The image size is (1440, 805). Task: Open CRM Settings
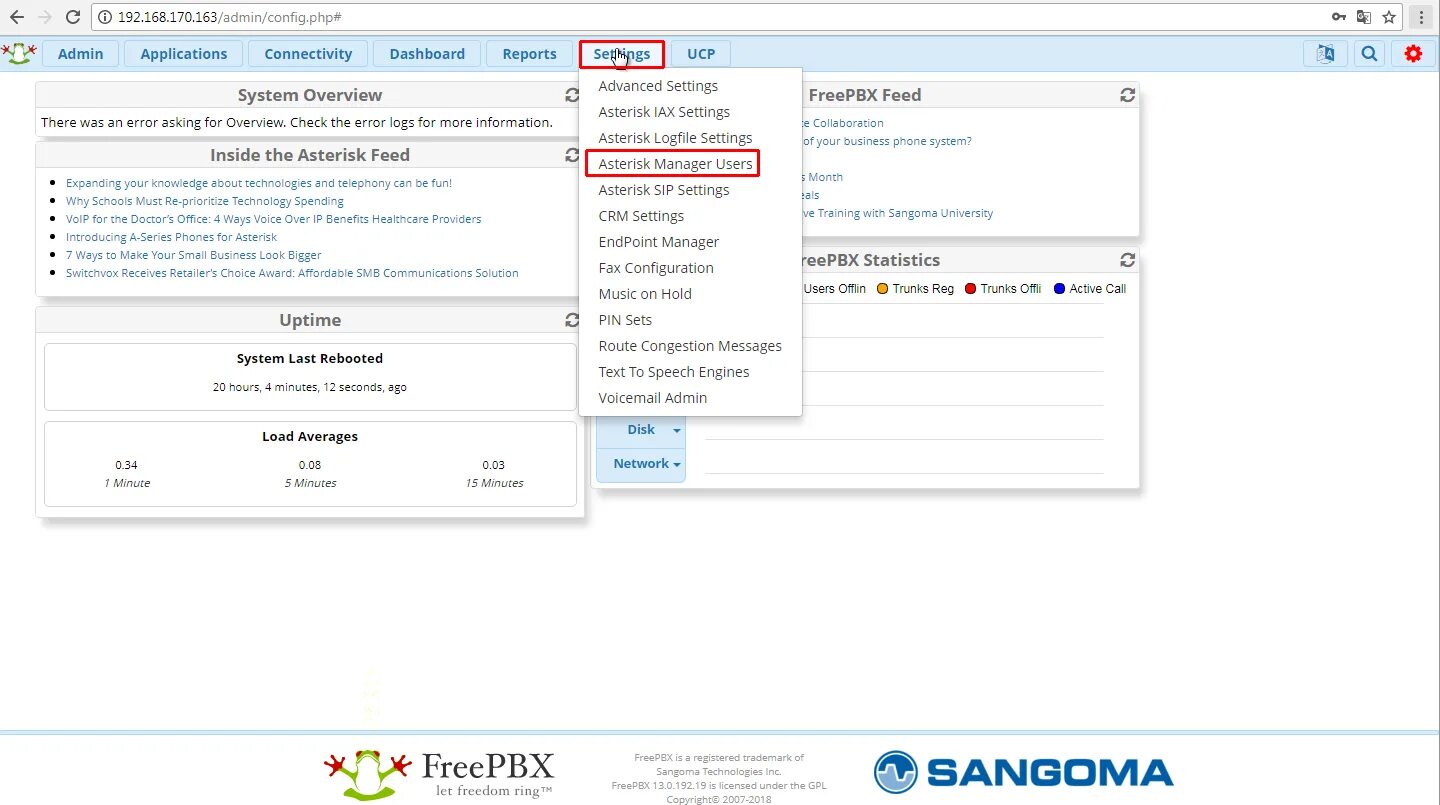point(641,216)
